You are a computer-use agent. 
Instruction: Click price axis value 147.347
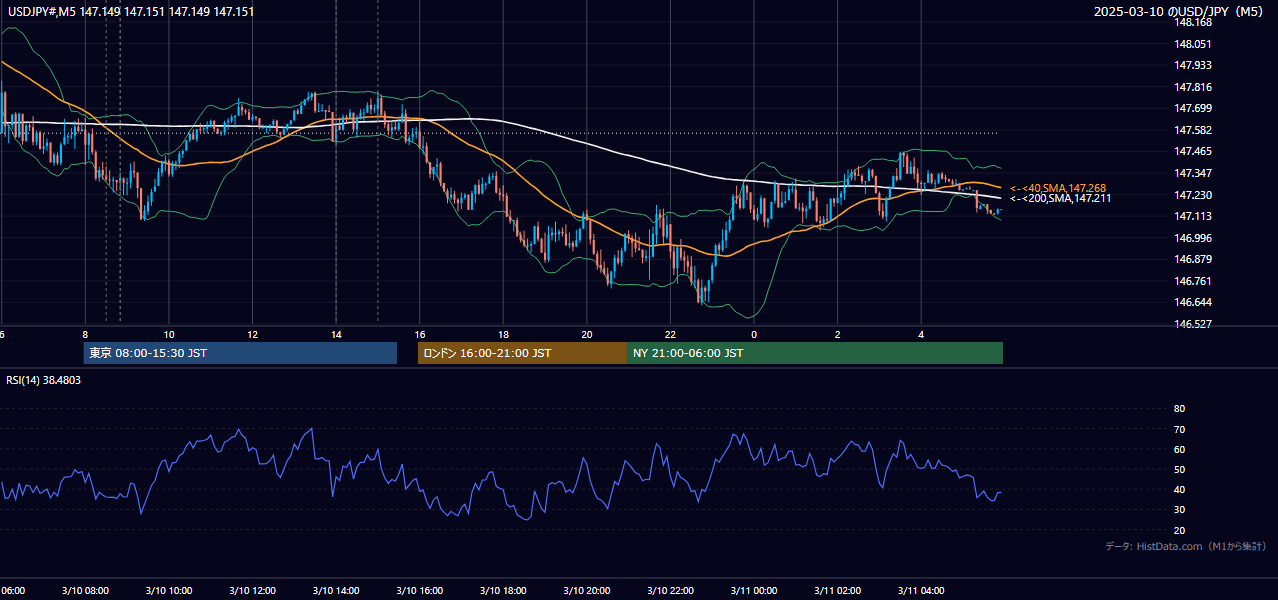pyautogui.click(x=1192, y=173)
